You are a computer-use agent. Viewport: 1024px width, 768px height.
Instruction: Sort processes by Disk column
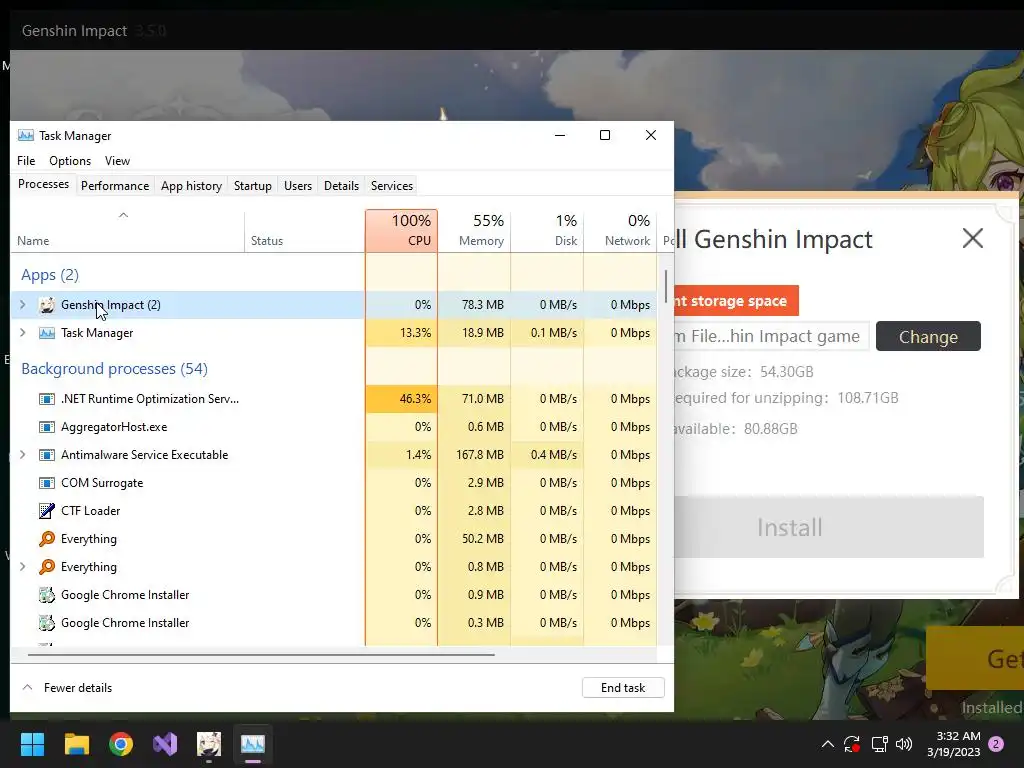click(547, 231)
